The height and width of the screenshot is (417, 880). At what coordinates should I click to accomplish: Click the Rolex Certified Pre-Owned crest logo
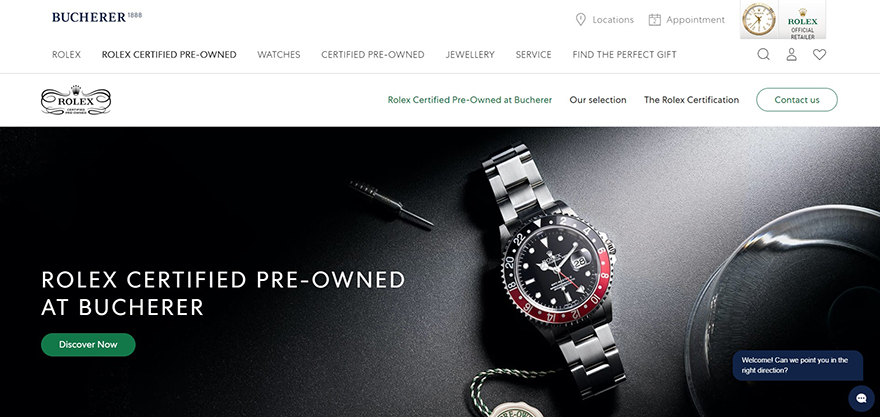coord(76,100)
